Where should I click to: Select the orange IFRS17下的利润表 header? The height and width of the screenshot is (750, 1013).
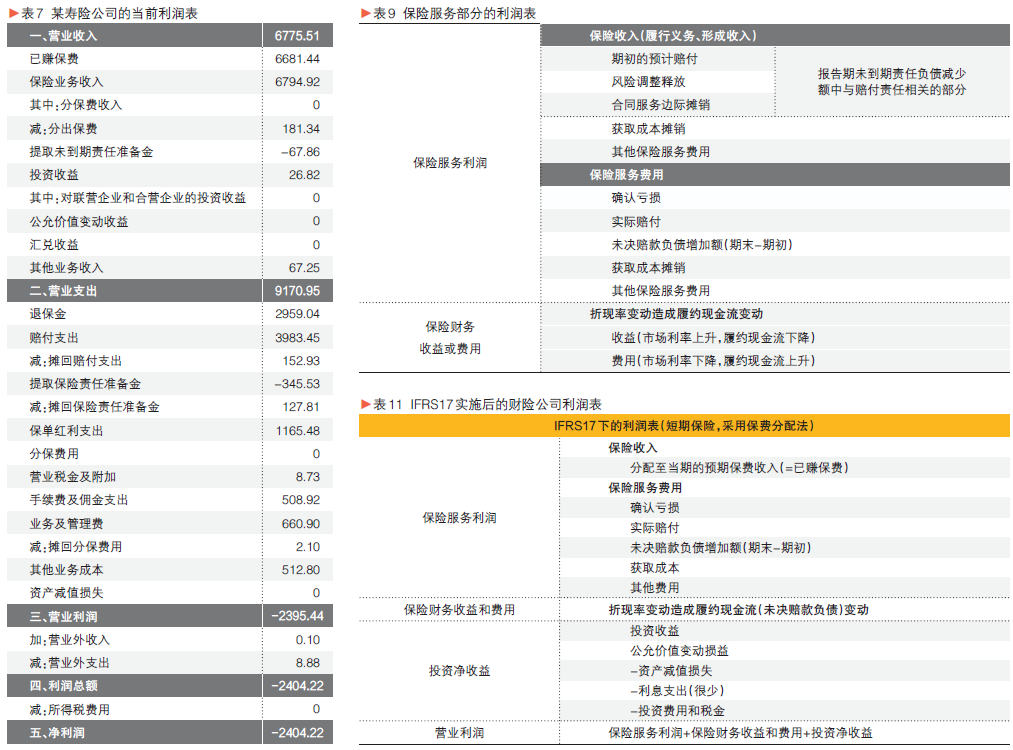pyautogui.click(x=684, y=426)
